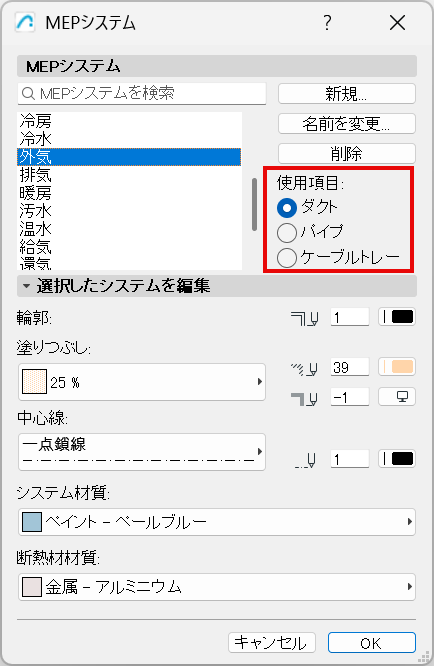Click the aluminium insulation material preview swatch

point(32,587)
